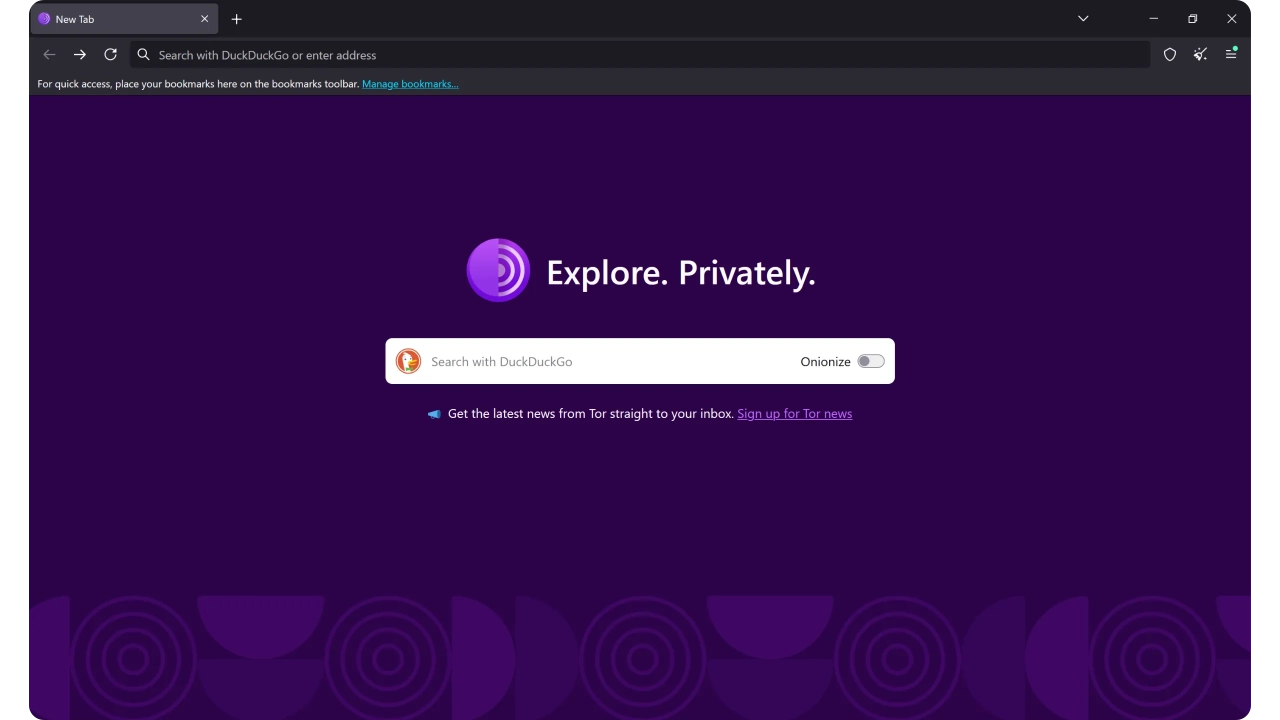
Task: Click the large Tor onion logo
Action: (498, 270)
